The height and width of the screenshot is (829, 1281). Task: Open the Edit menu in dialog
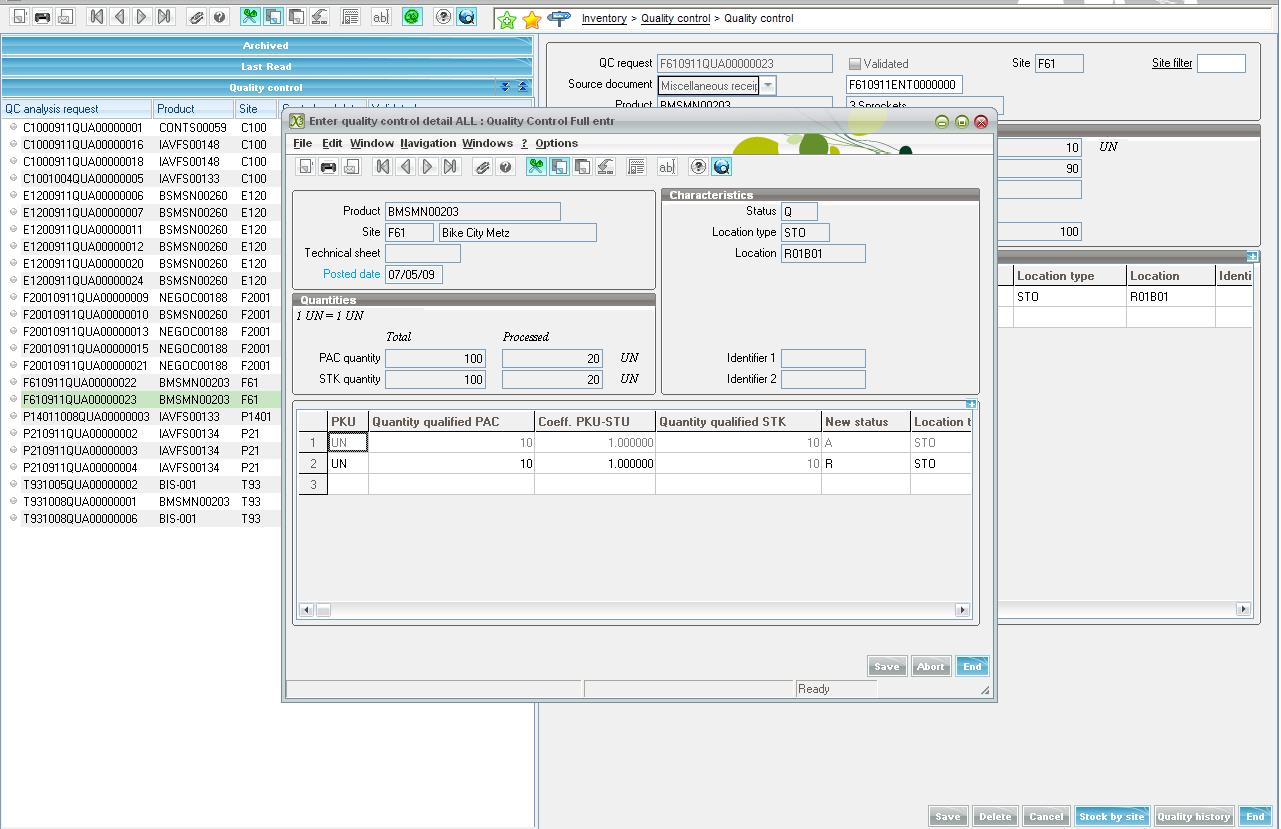pos(332,143)
